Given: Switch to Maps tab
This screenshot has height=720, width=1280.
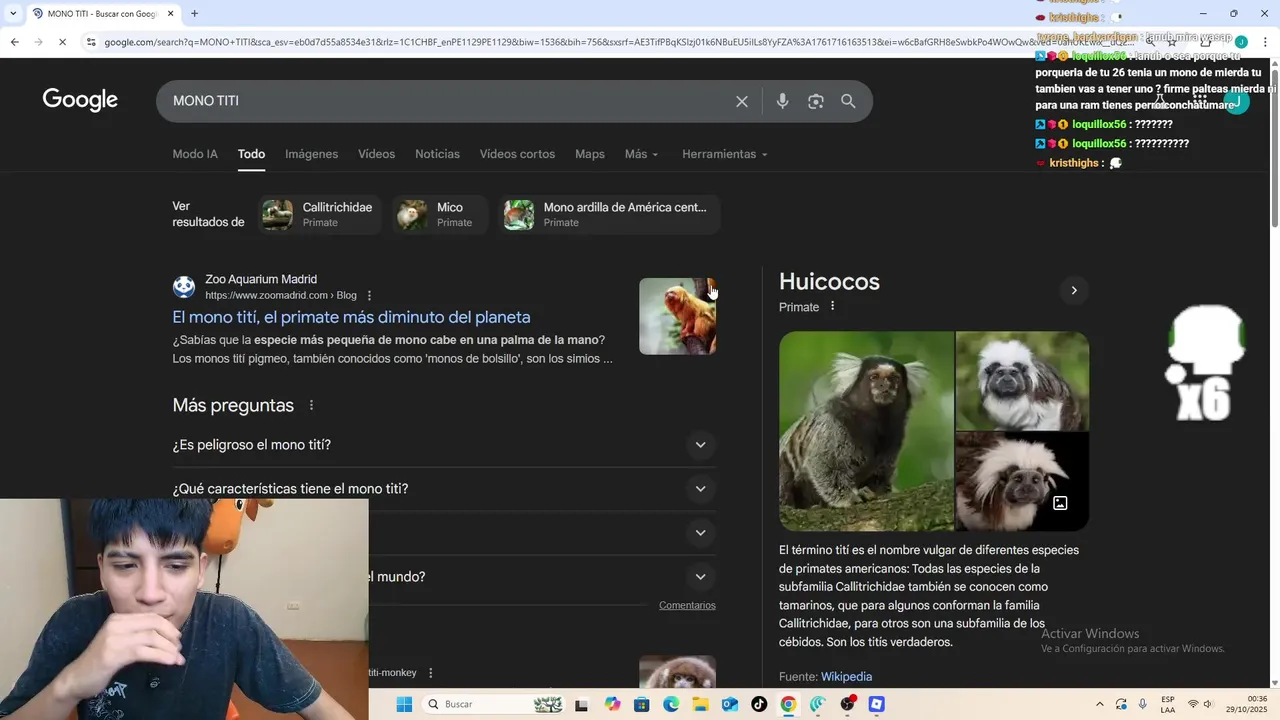Looking at the screenshot, I should tap(590, 154).
